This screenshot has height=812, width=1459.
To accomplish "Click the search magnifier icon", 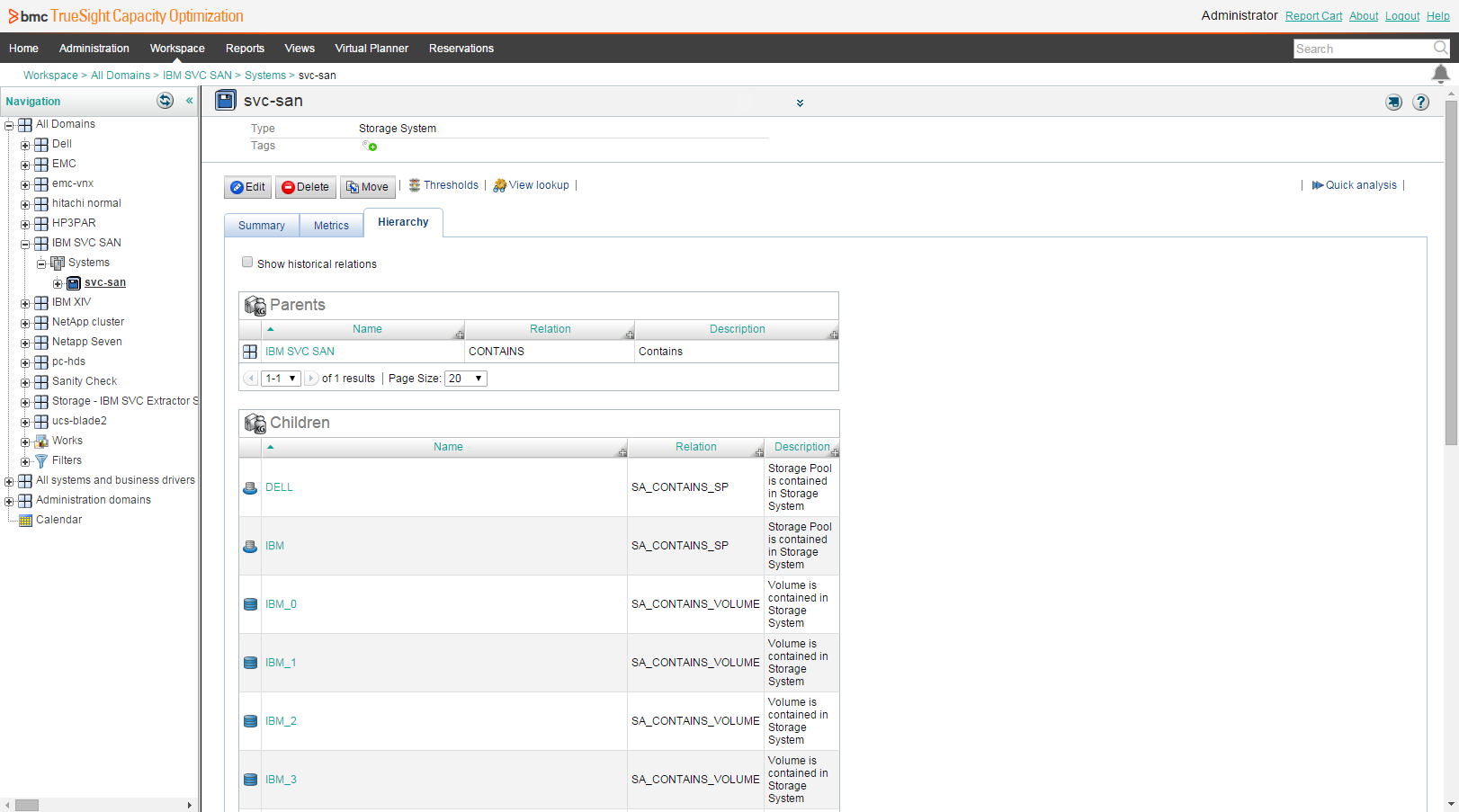I will point(1441,48).
